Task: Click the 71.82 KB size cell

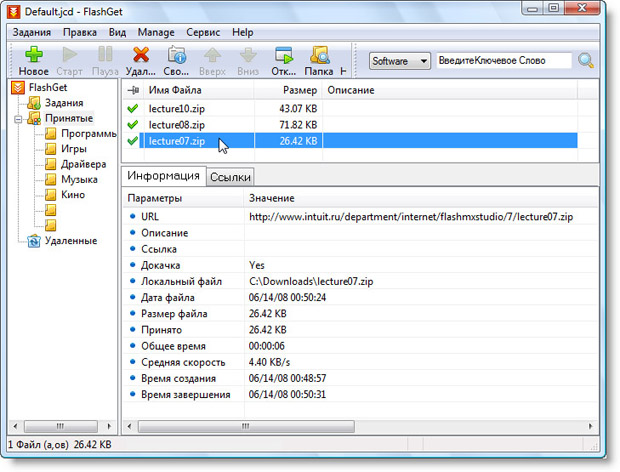Action: pos(298,125)
